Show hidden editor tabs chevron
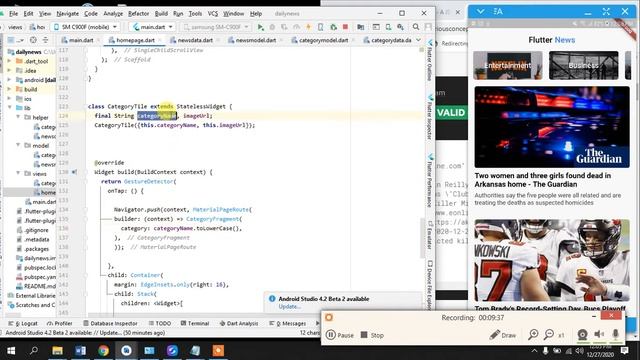 [418, 40]
